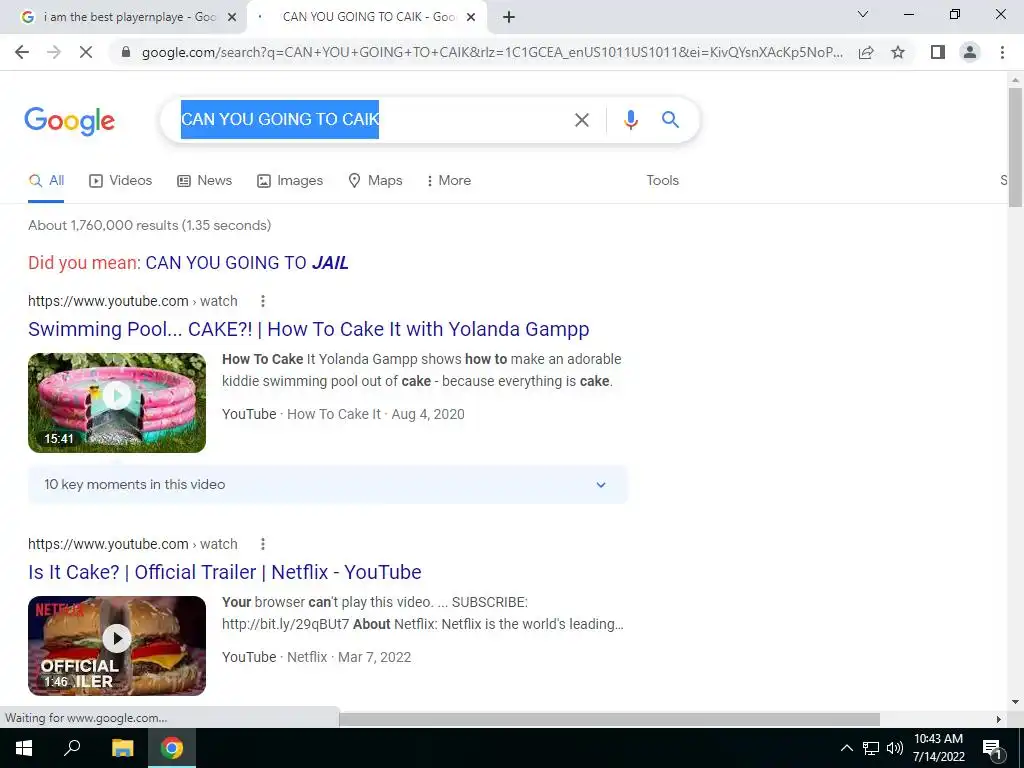The width and height of the screenshot is (1024, 768).
Task: Open the side panel icon
Action: tap(938, 52)
